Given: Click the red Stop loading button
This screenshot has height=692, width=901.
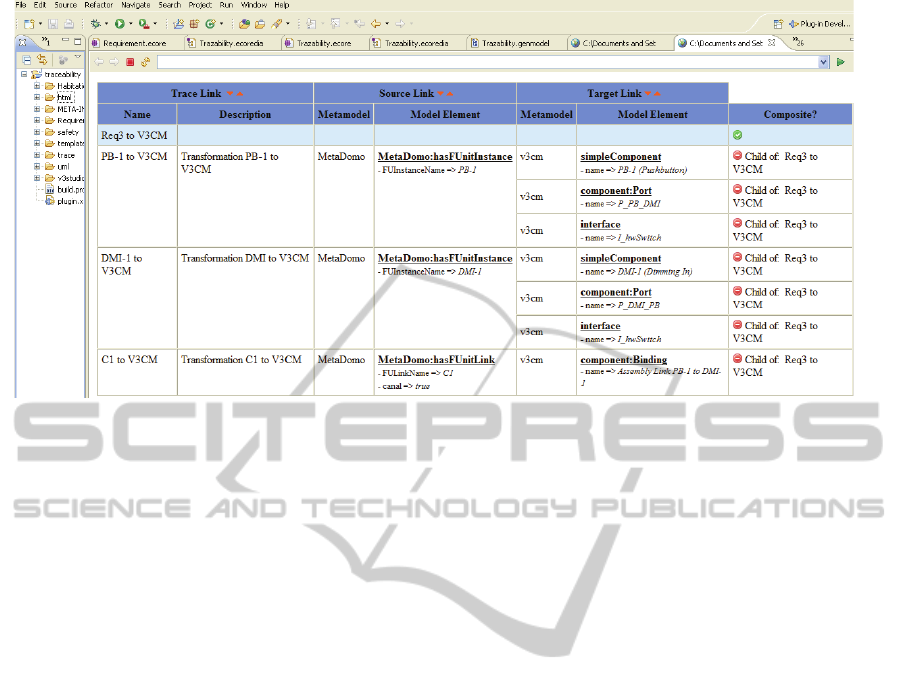Looking at the screenshot, I should point(130,62).
